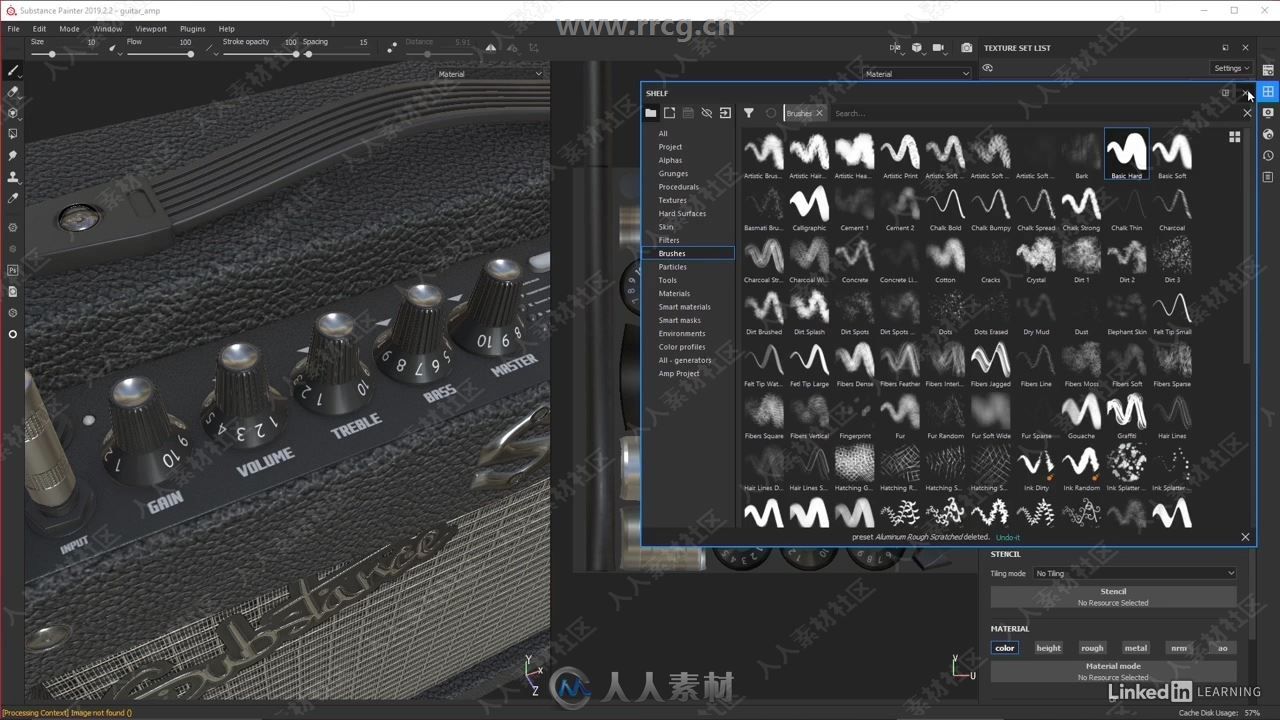Toggle the nrm material channel
Image resolution: width=1280 pixels, height=720 pixels.
click(x=1179, y=648)
